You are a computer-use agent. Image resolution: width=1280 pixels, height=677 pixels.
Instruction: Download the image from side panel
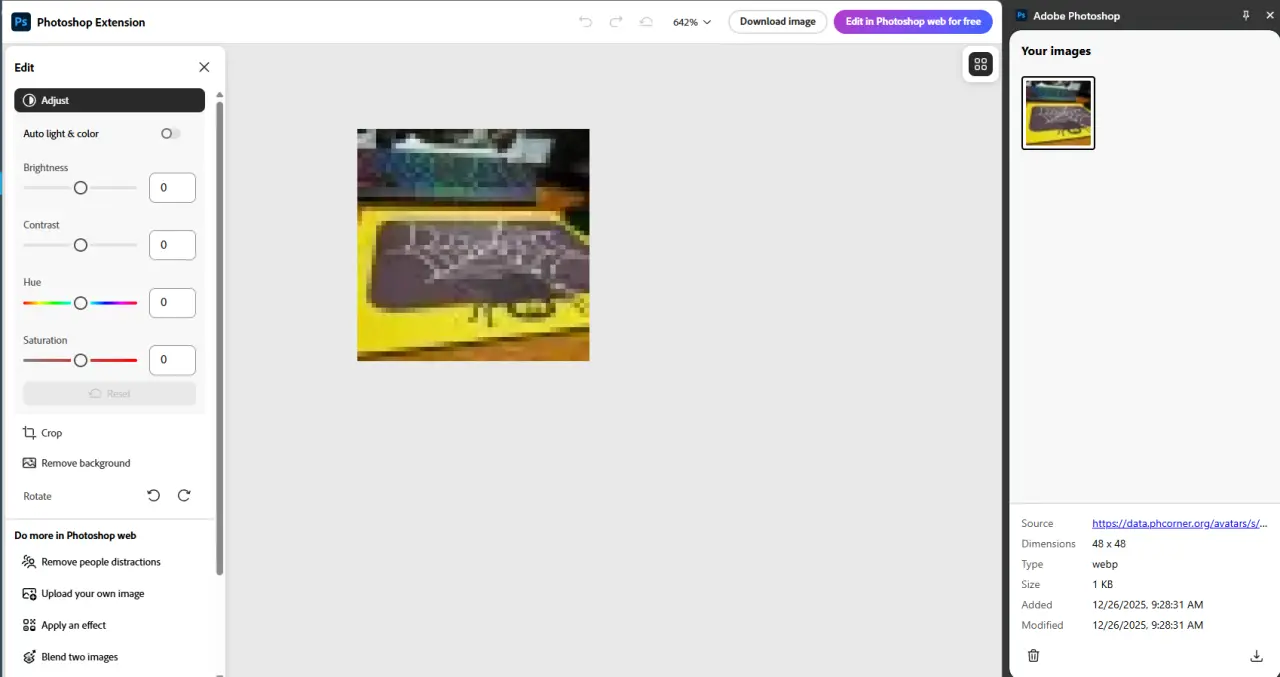[x=1257, y=656]
